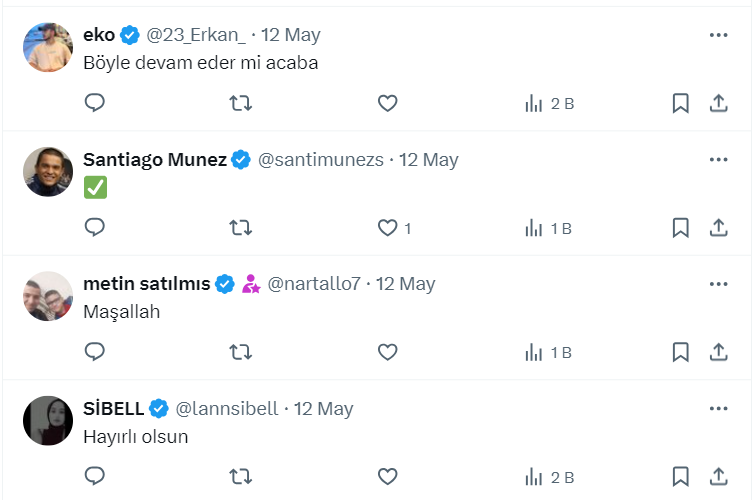The image size is (752, 500).
Task: Click the affiliate badge next to metin satılmıs
Action: [251, 284]
